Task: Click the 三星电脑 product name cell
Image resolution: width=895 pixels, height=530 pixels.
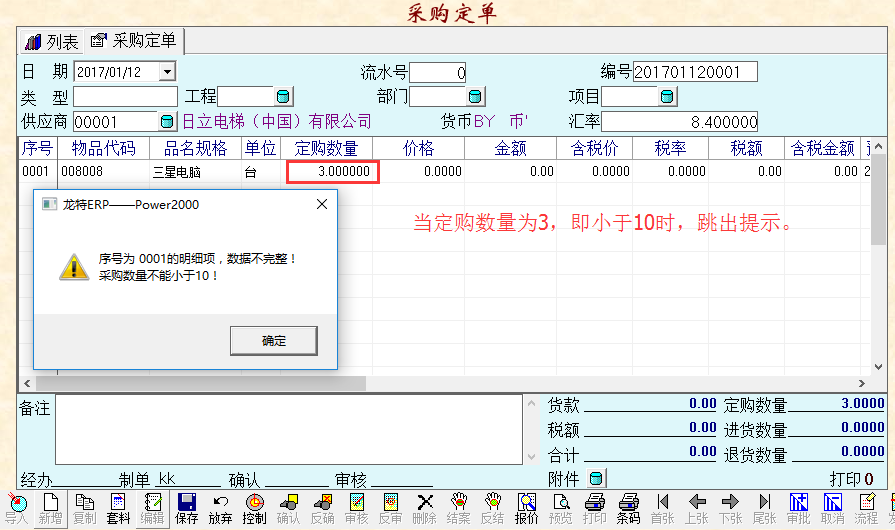Action: (x=195, y=171)
